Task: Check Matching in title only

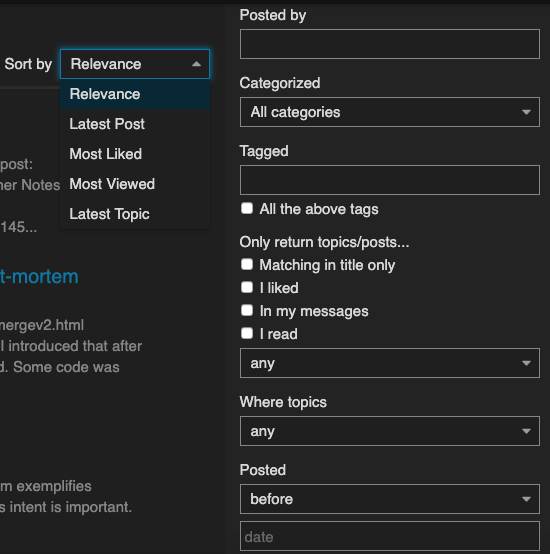Action: [x=247, y=264]
